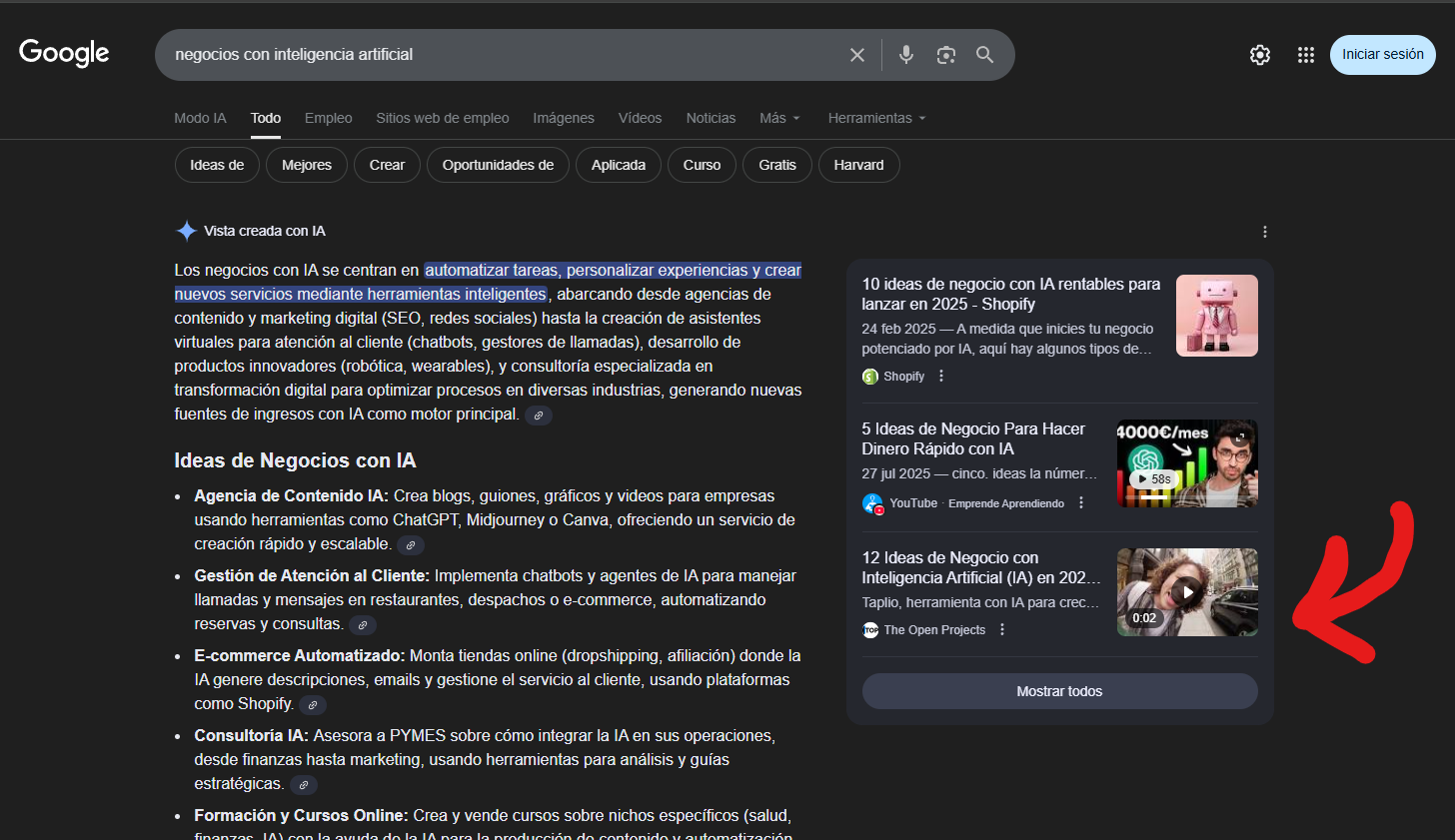Open source link icon for E-commerce Automatizado

(x=313, y=705)
